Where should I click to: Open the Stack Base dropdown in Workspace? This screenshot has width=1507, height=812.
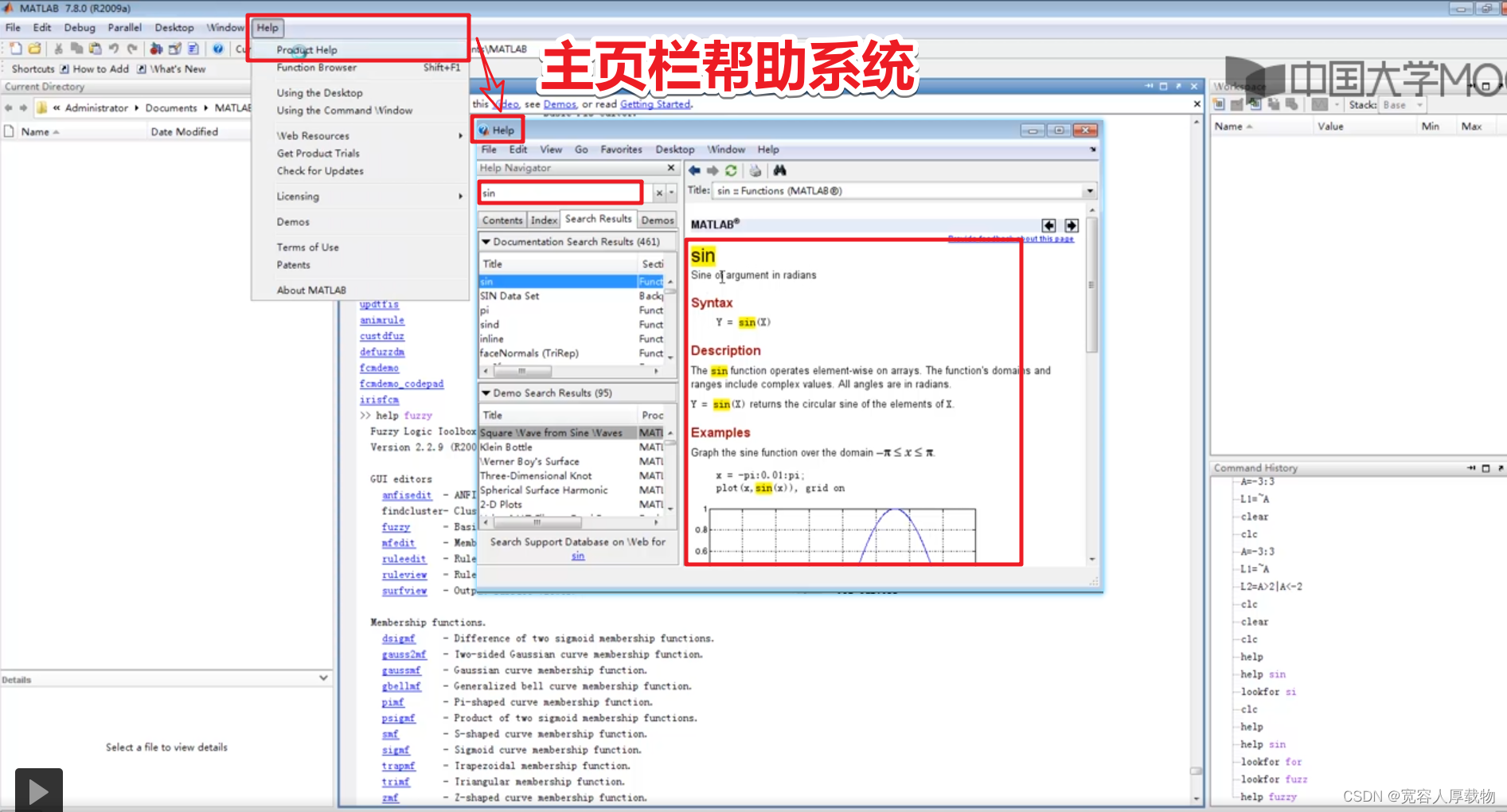click(x=1403, y=105)
